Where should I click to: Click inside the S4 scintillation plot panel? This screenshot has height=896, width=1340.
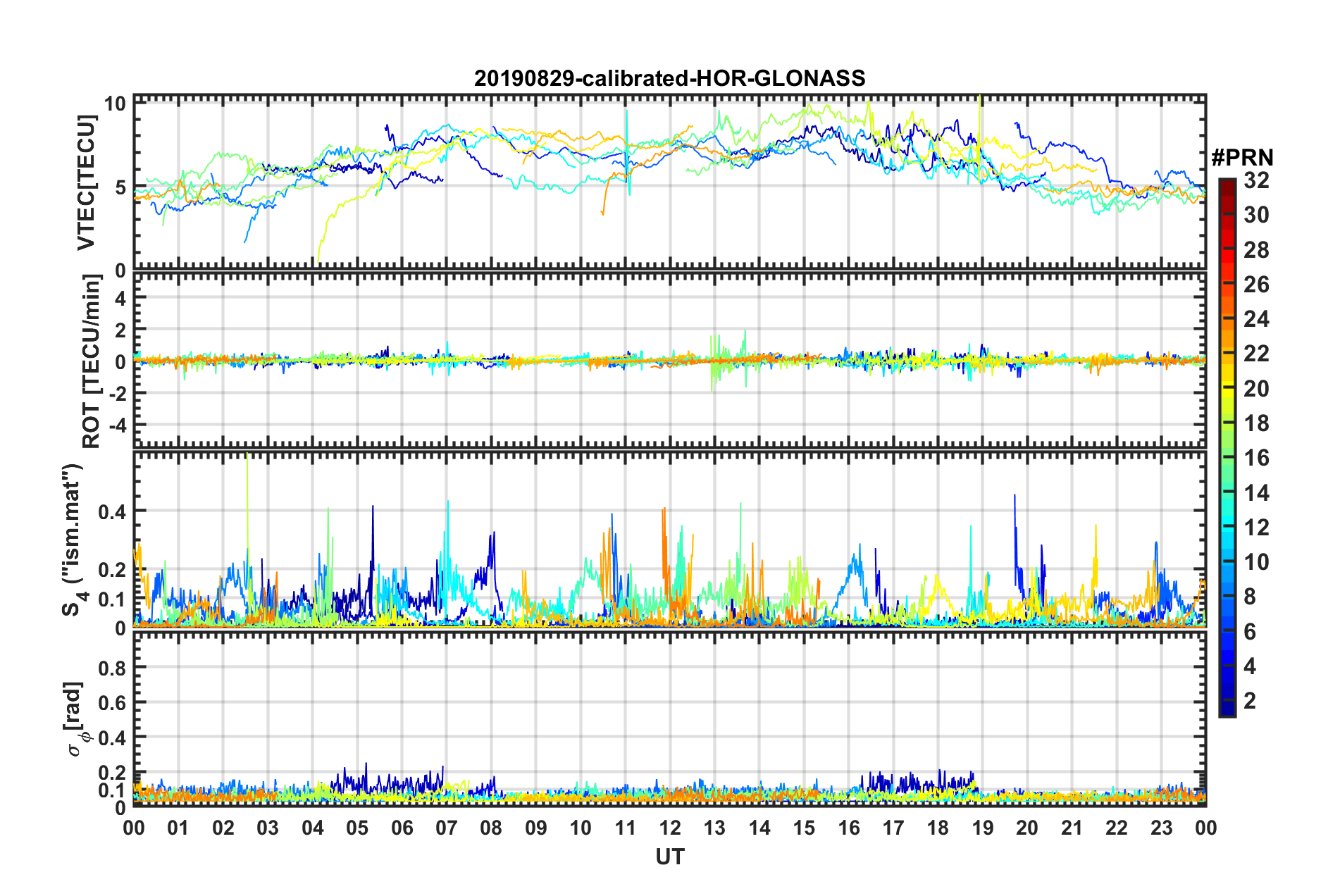click(x=670, y=540)
